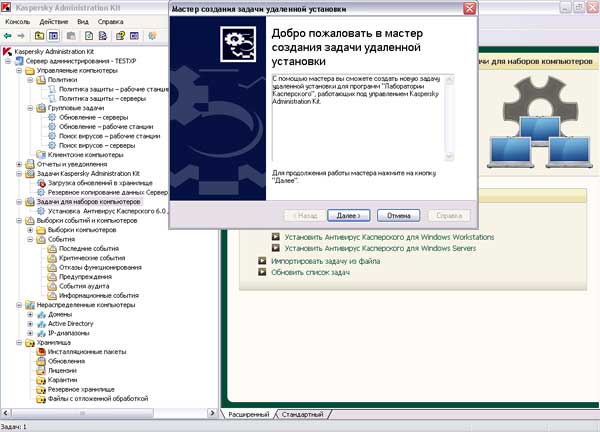This screenshot has height=432, width=600.
Task: Select Файлы с отложенной обработкой
Action: [98, 399]
